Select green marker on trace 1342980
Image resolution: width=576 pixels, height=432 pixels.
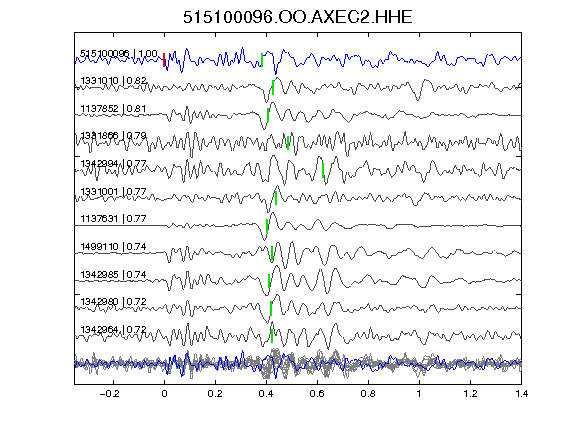coord(271,308)
